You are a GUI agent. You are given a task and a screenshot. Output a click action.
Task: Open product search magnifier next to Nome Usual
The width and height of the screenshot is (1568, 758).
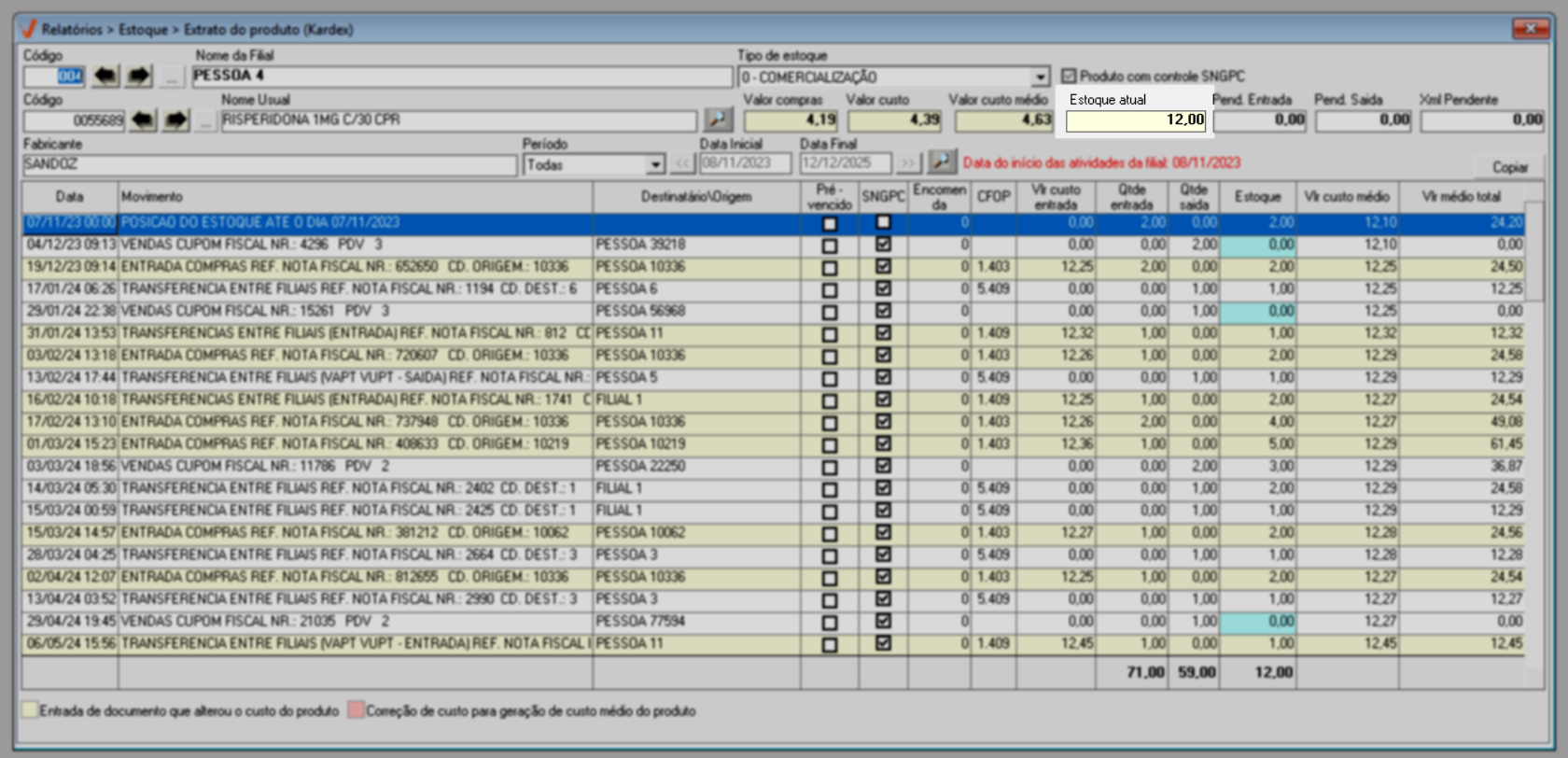[x=718, y=119]
